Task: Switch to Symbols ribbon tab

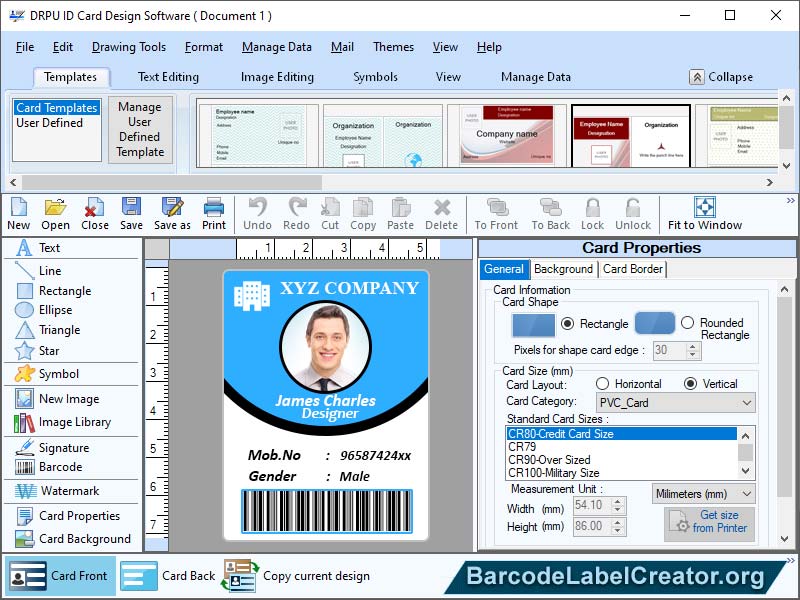Action: click(375, 77)
